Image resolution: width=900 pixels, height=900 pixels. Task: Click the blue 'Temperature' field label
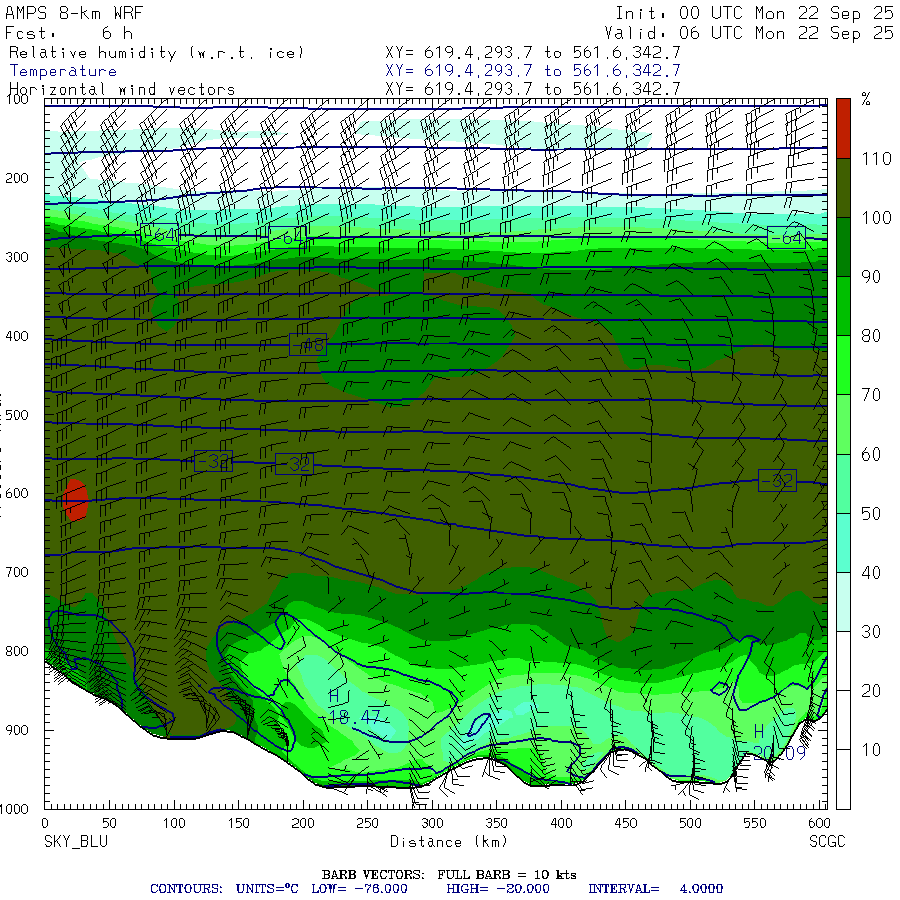[63, 71]
